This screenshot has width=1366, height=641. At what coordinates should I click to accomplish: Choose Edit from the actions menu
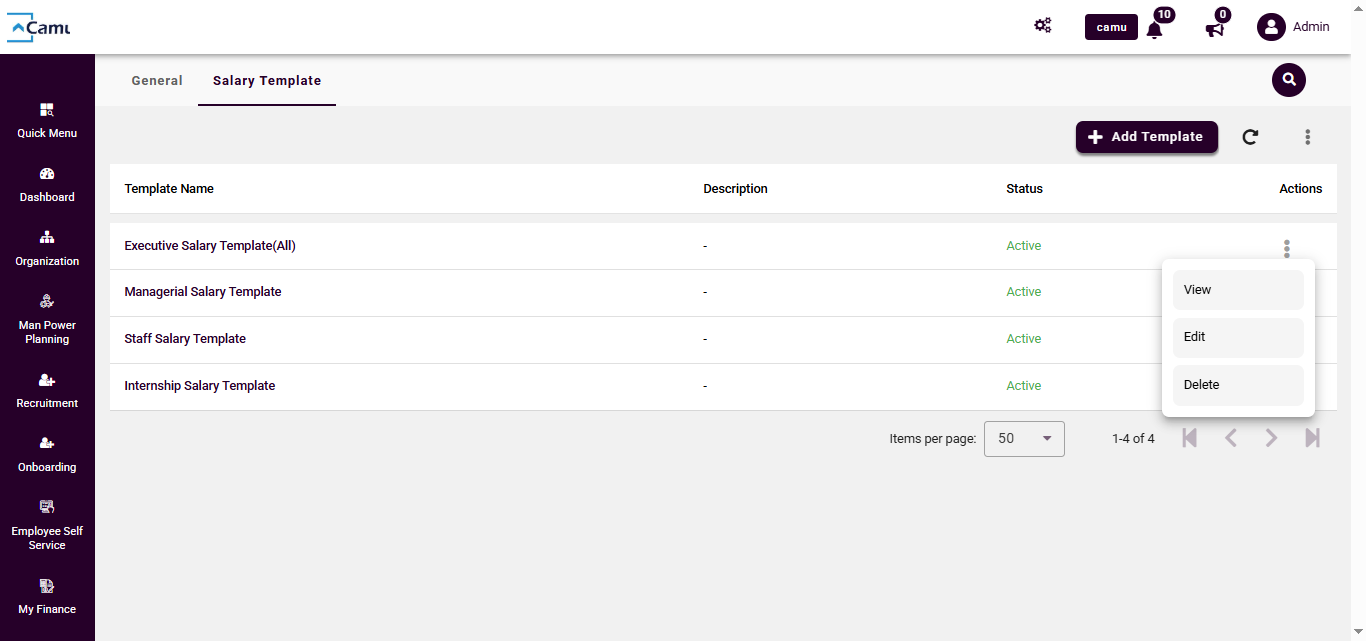point(1238,337)
